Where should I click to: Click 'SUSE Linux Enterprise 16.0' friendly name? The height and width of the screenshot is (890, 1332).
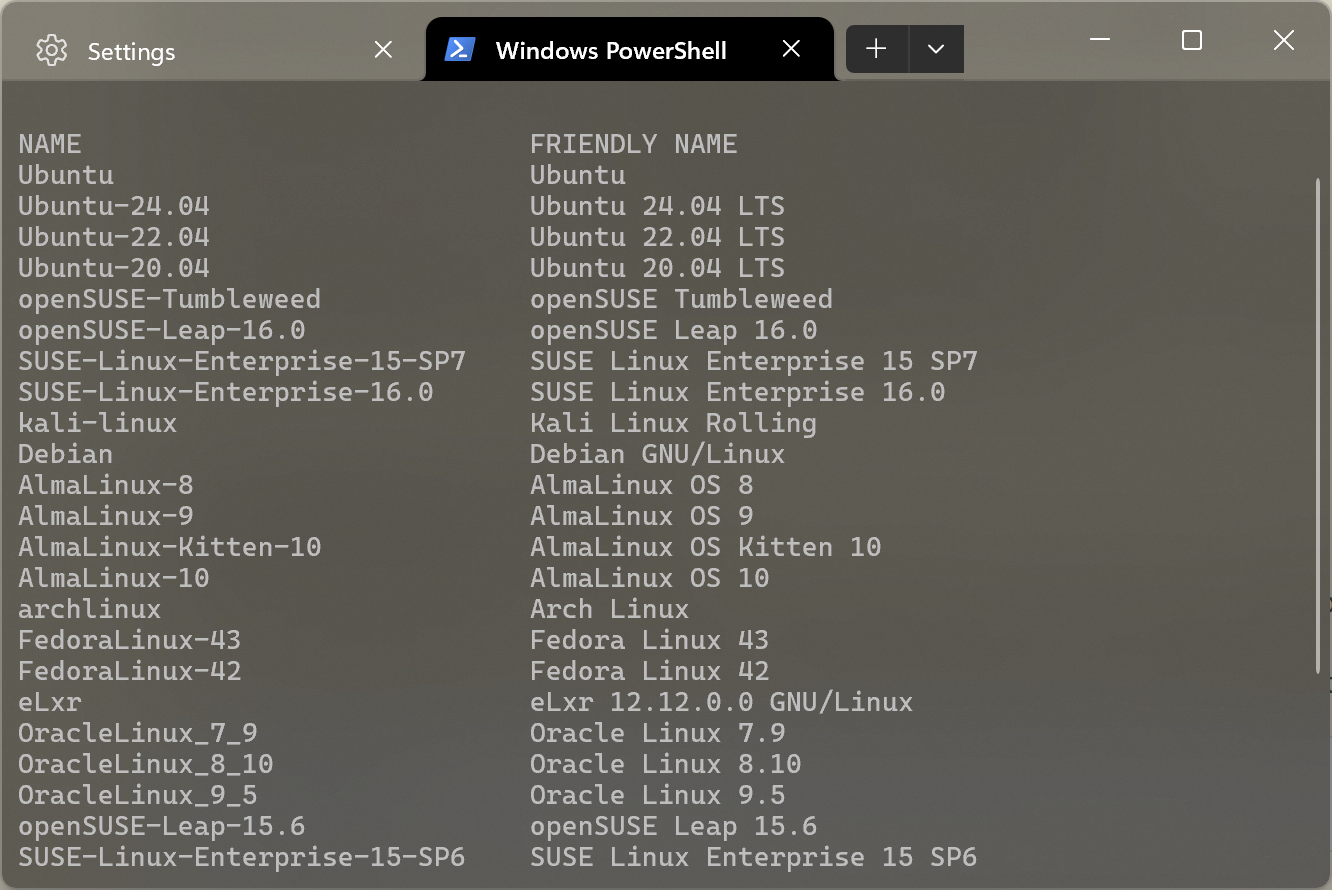(x=738, y=392)
